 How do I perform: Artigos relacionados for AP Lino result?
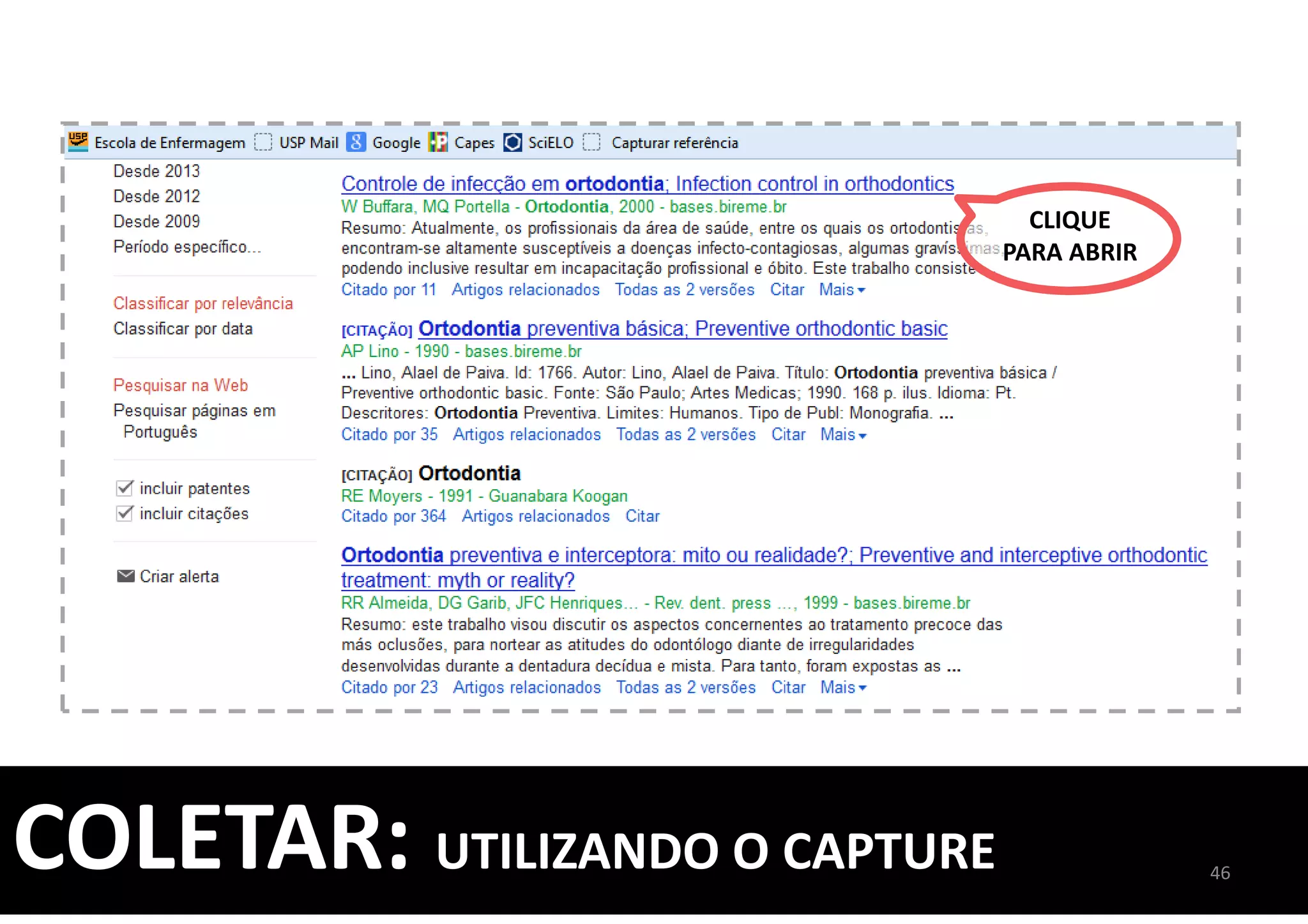point(527,435)
